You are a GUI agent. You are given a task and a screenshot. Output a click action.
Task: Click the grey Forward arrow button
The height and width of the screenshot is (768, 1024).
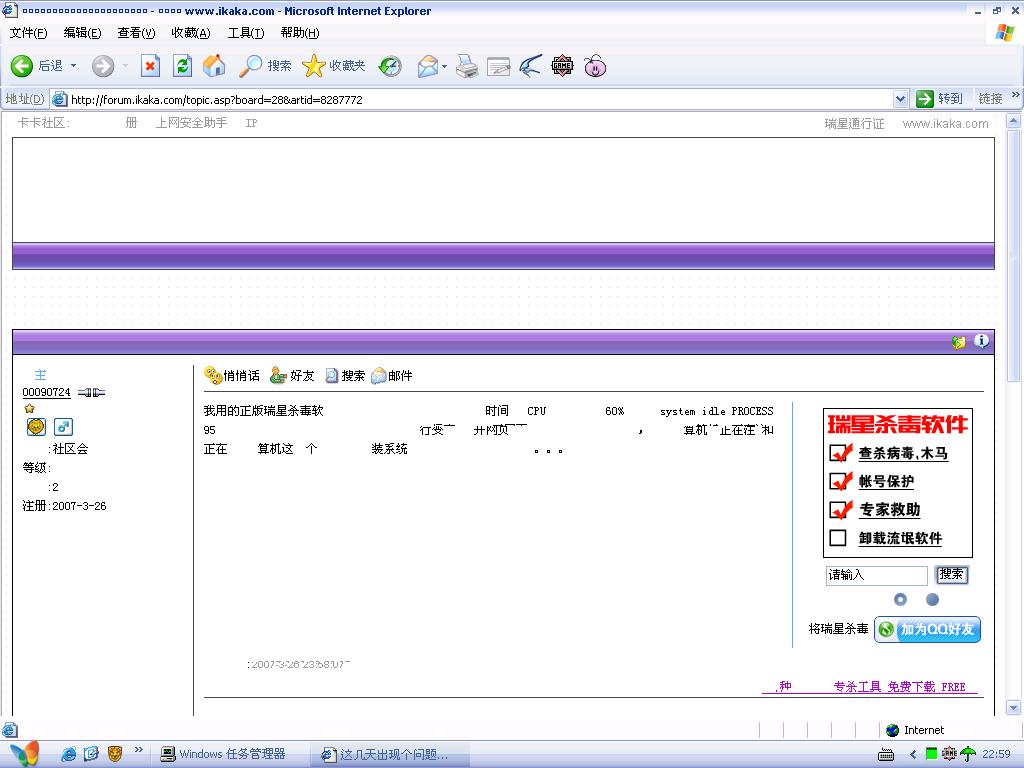[x=103, y=66]
